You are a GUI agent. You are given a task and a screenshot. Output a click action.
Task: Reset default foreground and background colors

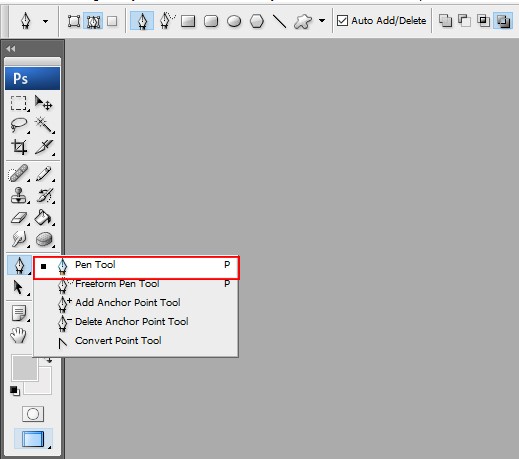14,390
